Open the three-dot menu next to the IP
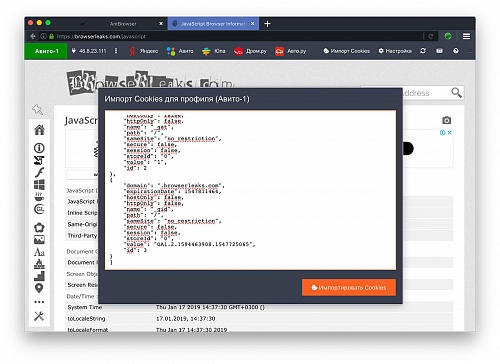 [x=116, y=51]
